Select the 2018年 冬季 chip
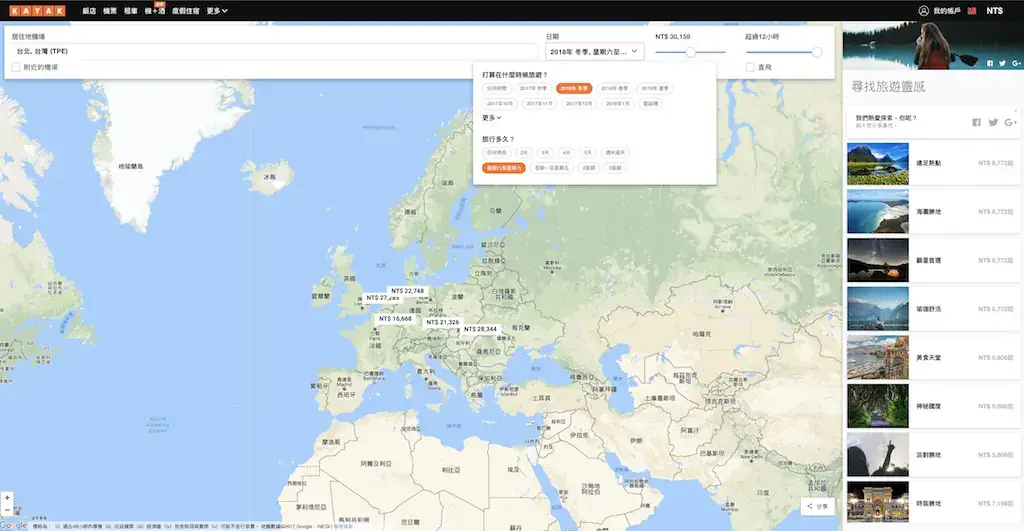This screenshot has width=1024, height=531. coord(574,88)
